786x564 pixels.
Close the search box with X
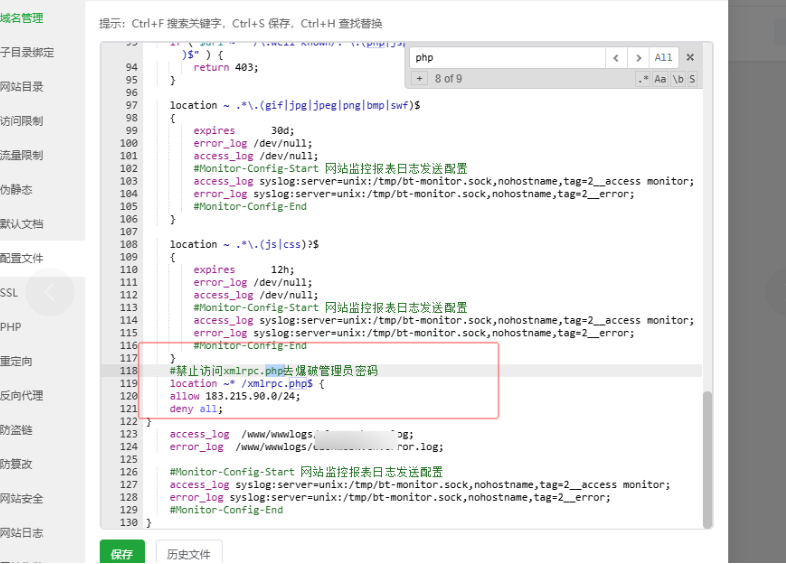689,58
